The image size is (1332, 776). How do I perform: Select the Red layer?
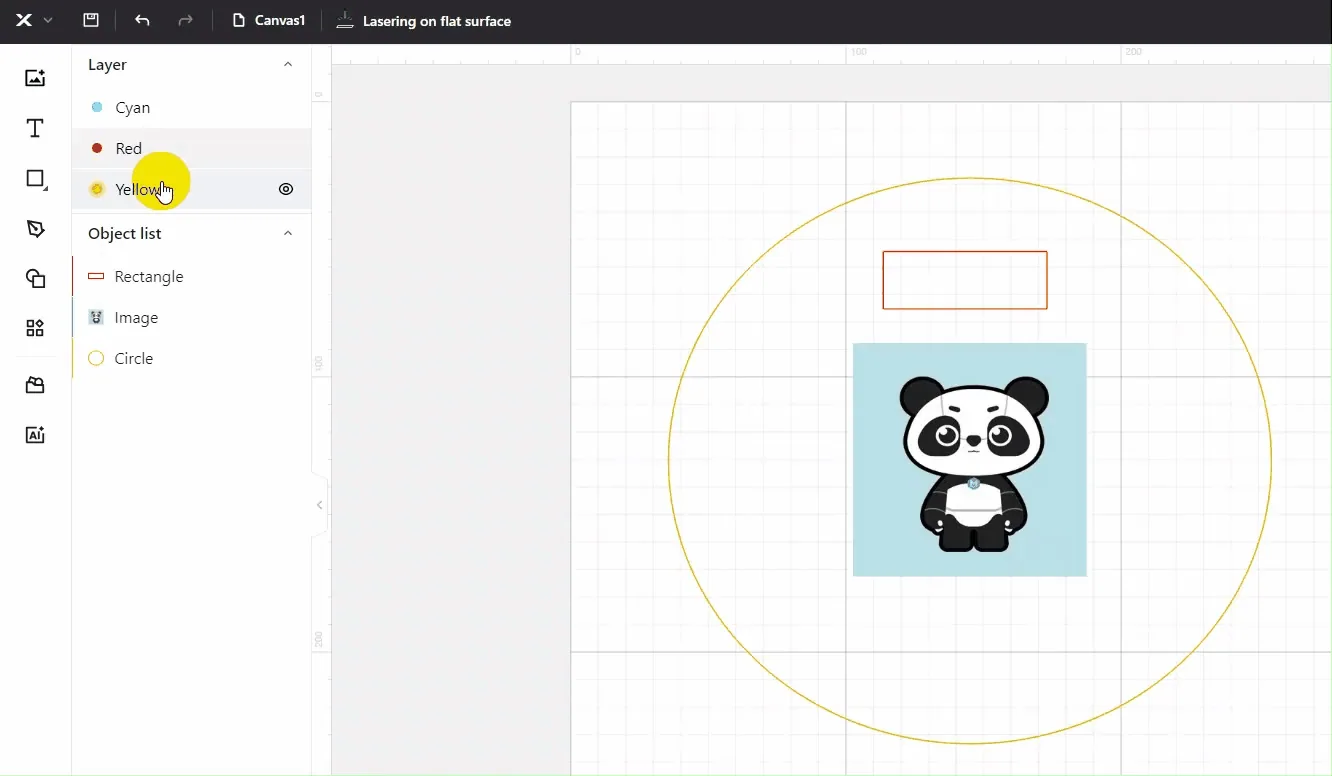(191, 148)
